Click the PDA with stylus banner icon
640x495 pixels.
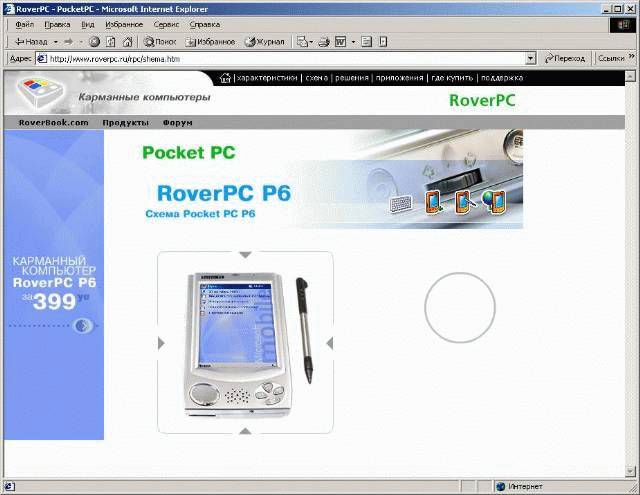point(464,202)
